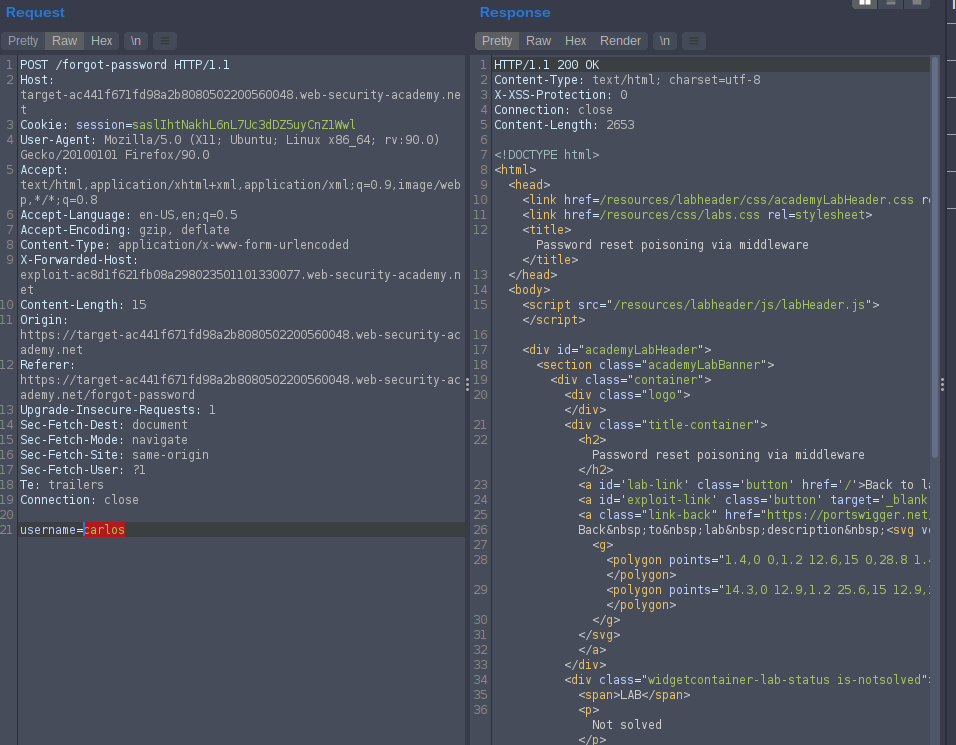Click the 'Response' panel heading
The image size is (956, 745).
tap(515, 12)
